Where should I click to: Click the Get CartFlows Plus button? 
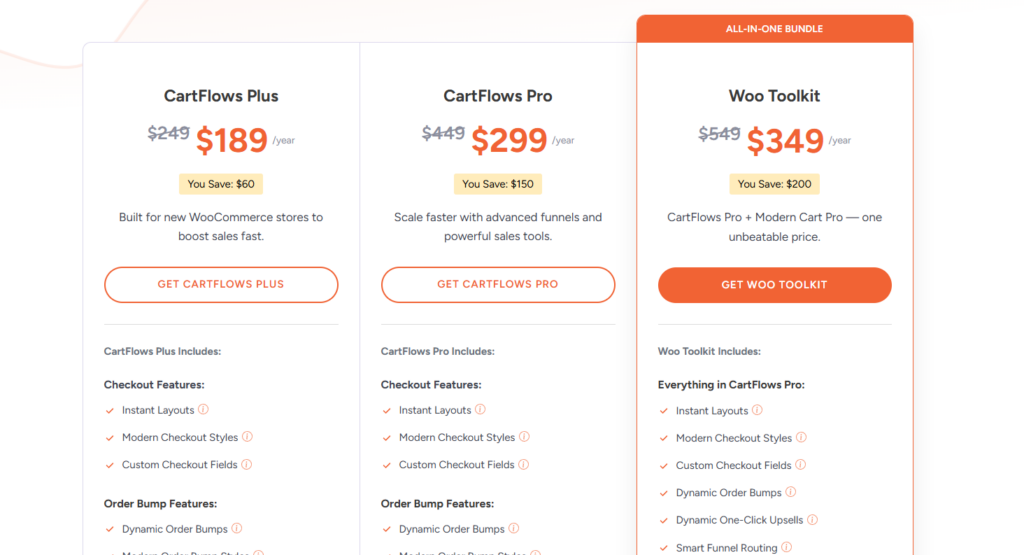coord(221,284)
